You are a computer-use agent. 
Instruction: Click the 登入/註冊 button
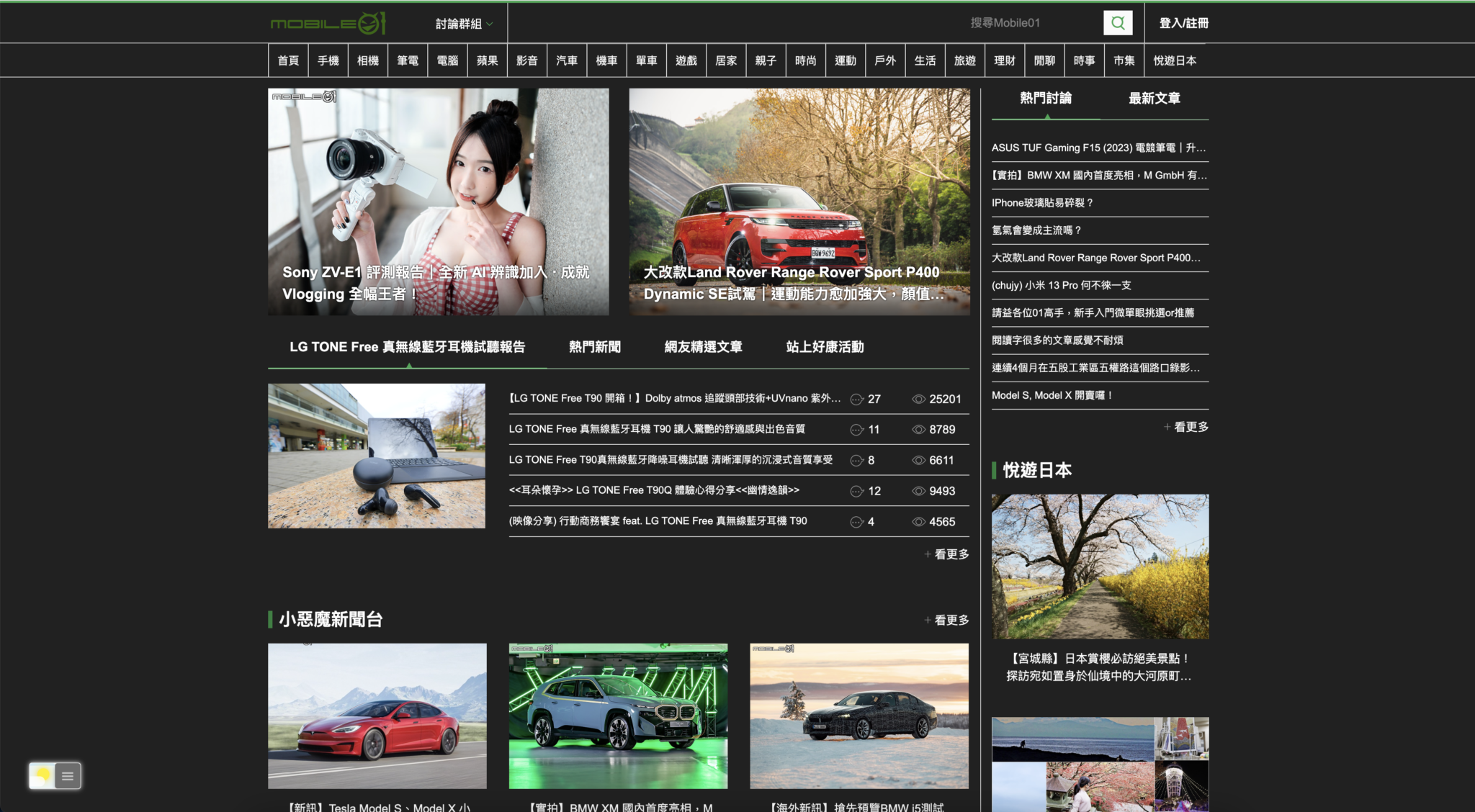click(x=1183, y=23)
